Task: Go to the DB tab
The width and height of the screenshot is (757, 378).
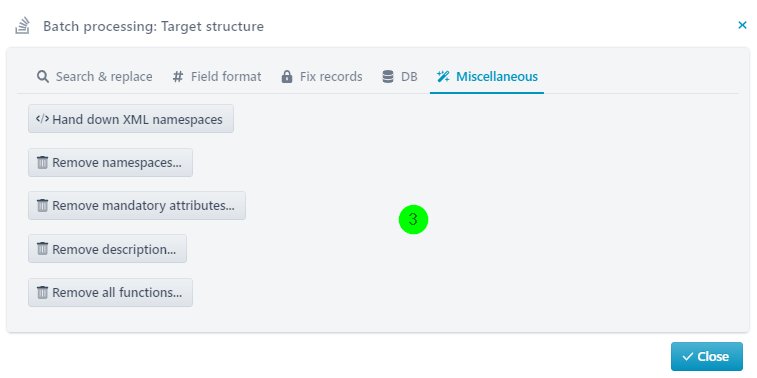Action: pos(400,77)
